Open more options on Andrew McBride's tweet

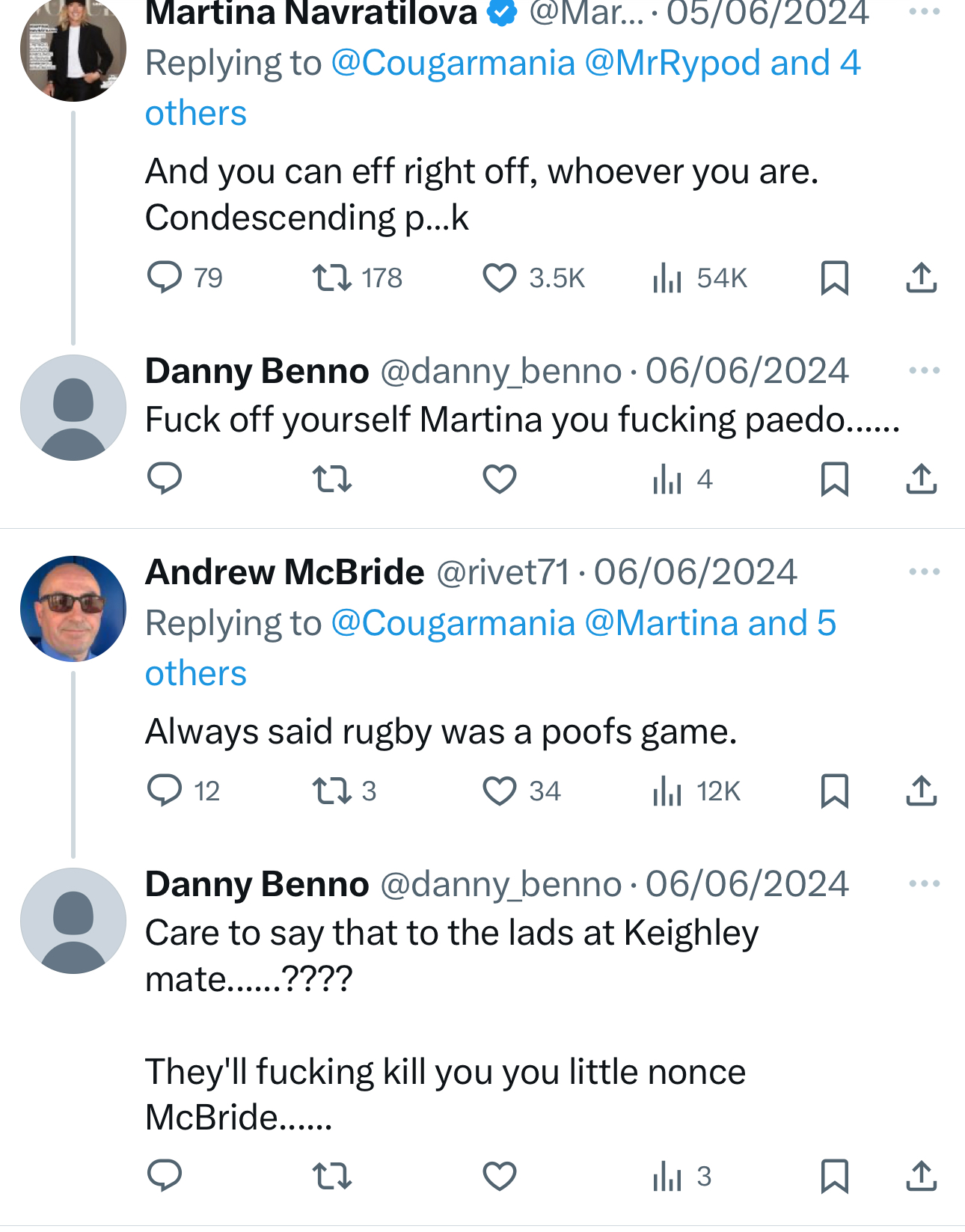point(924,572)
